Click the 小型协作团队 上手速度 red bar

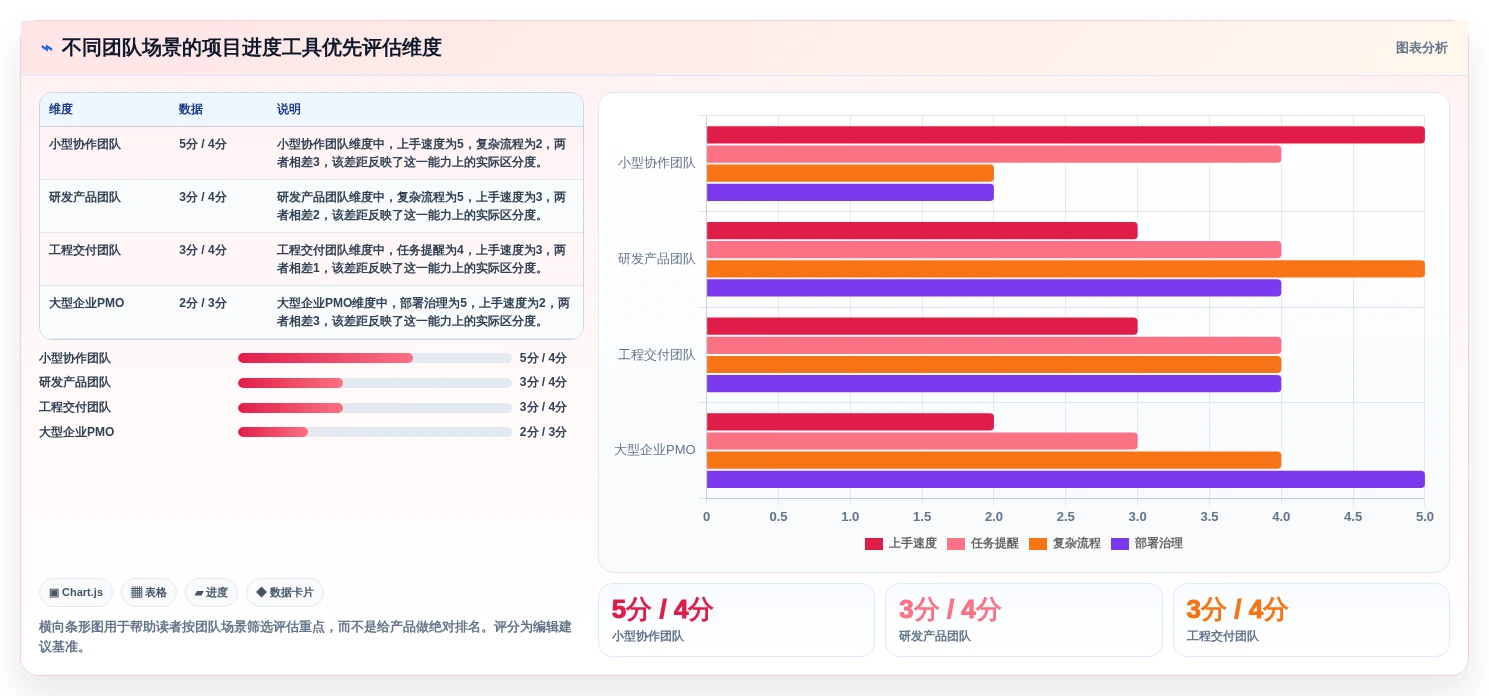tap(1065, 135)
